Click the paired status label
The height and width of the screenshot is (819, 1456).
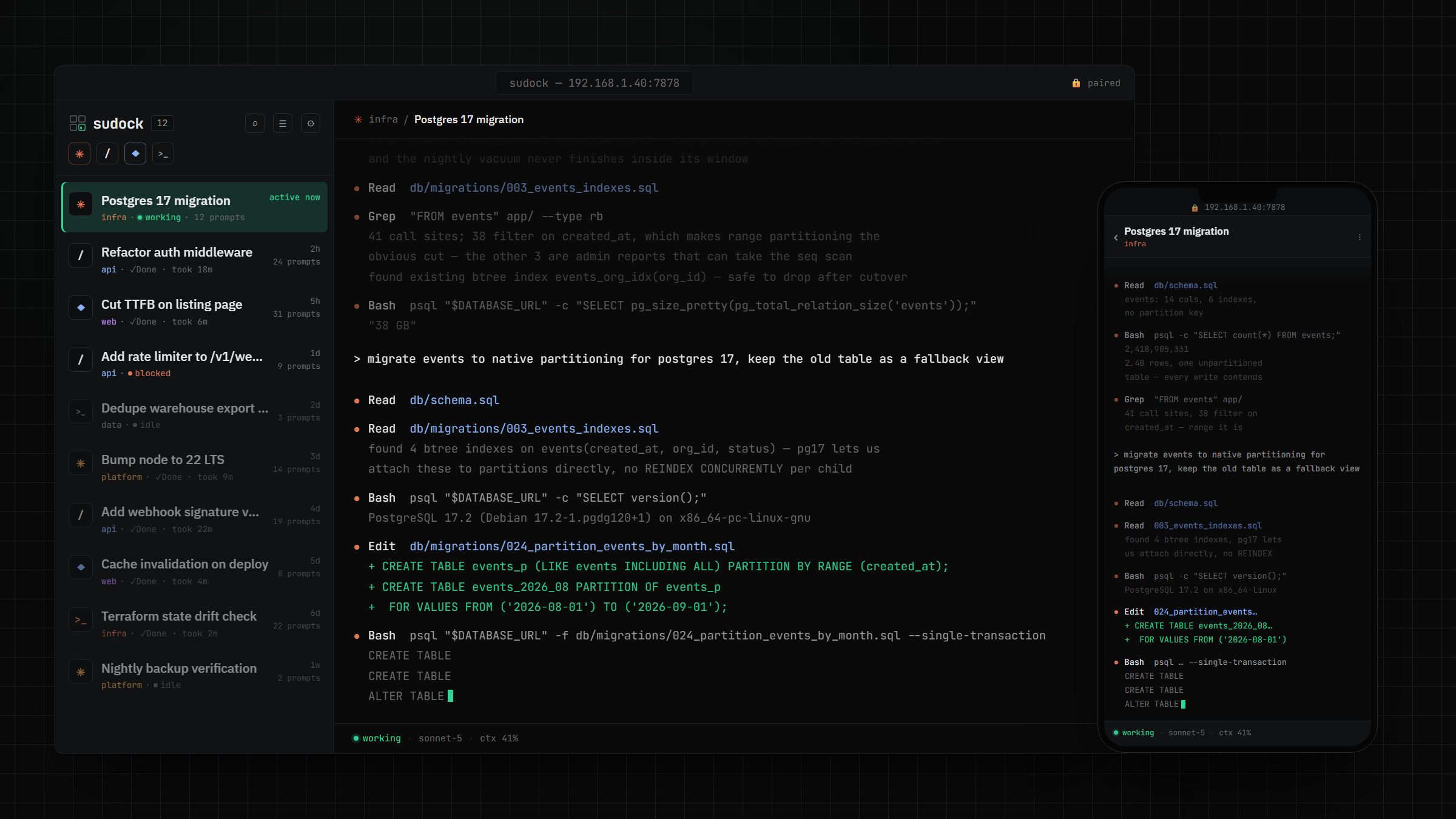pos(1104,83)
